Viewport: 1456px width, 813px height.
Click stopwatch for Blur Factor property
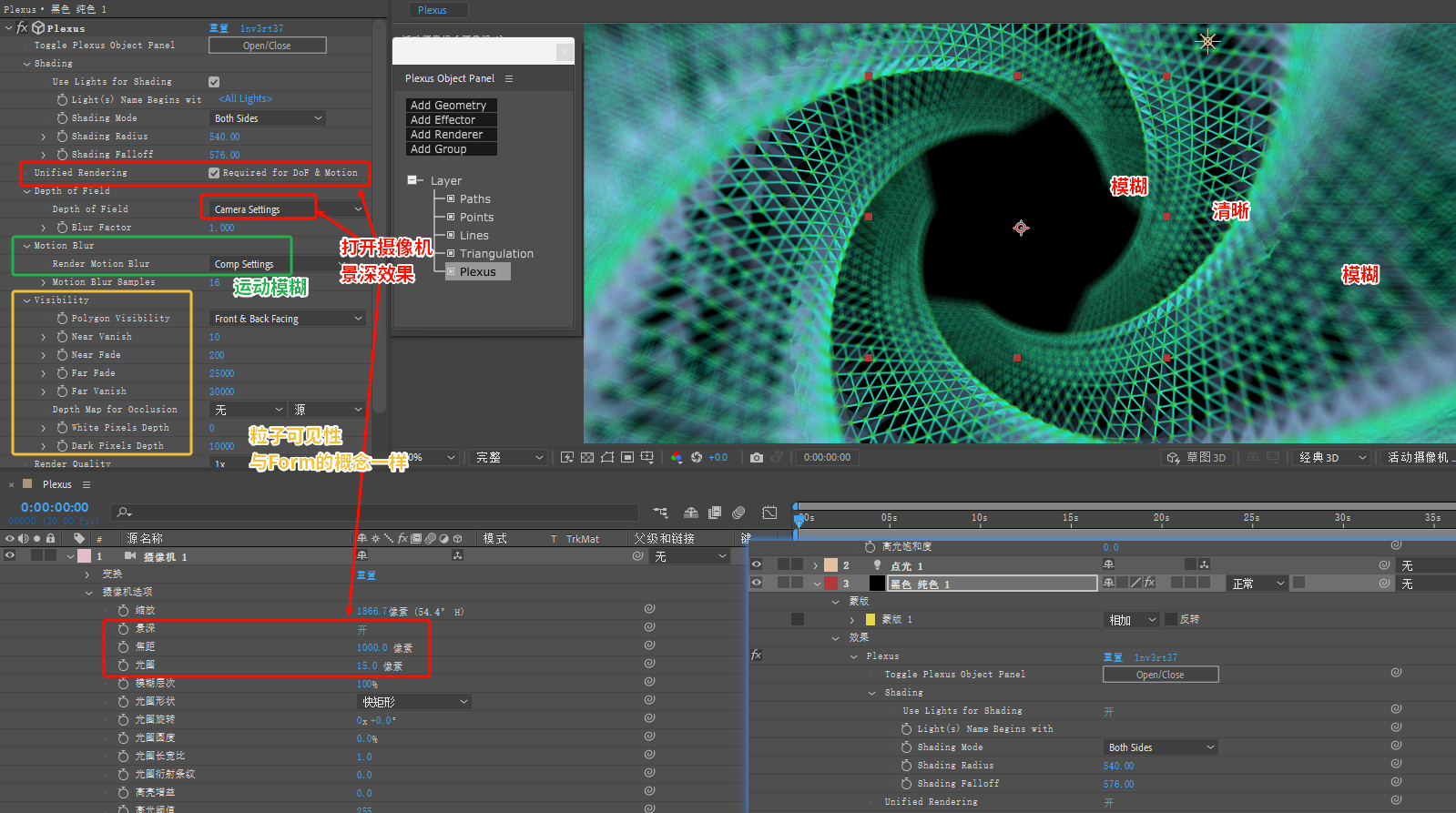[62, 228]
